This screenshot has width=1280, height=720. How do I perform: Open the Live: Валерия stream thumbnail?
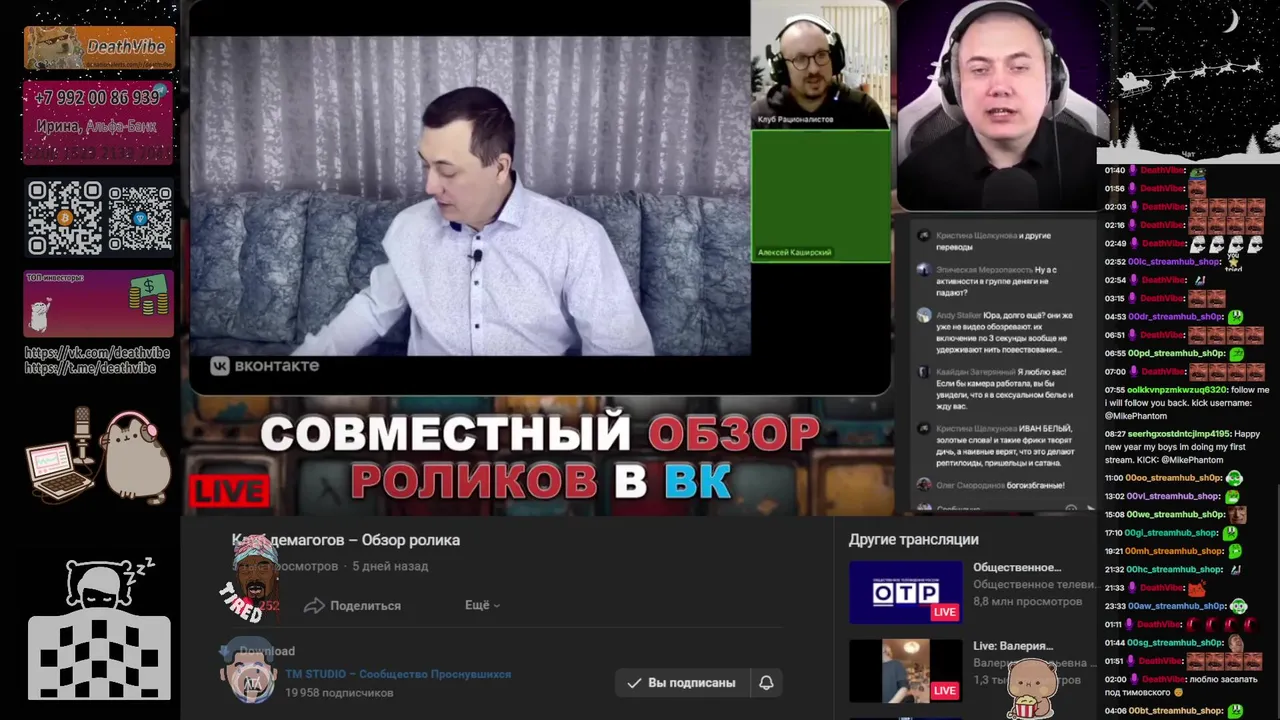[905, 671]
